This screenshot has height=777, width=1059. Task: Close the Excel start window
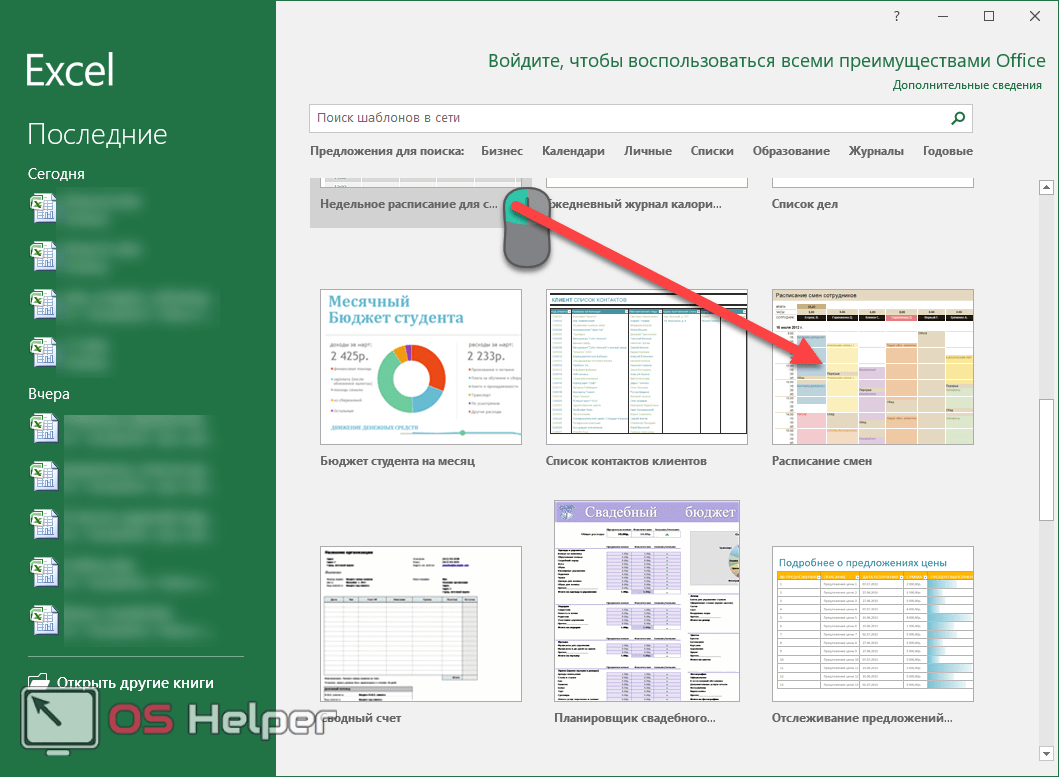point(1035,16)
